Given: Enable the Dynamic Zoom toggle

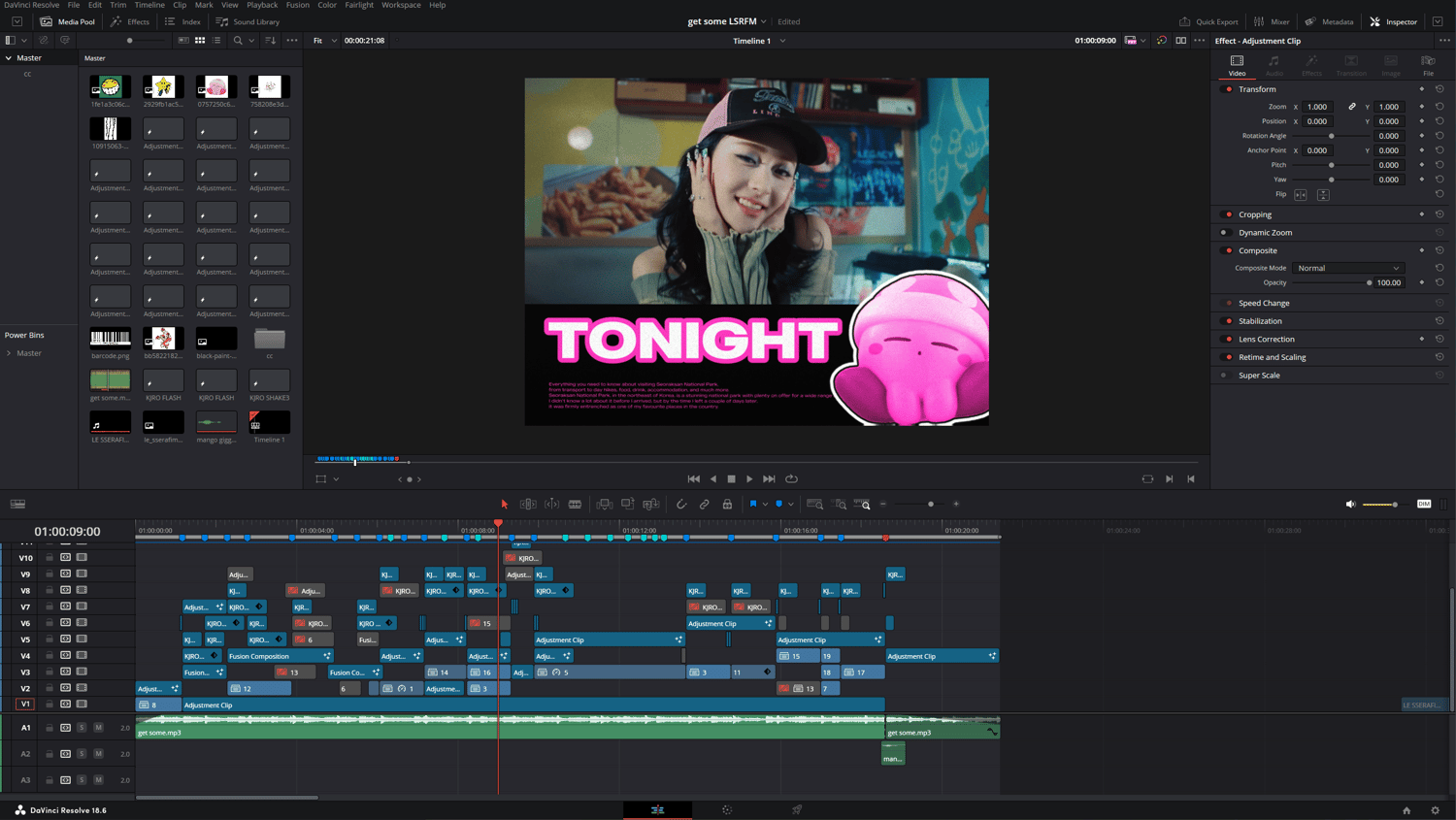Looking at the screenshot, I should click(1225, 233).
